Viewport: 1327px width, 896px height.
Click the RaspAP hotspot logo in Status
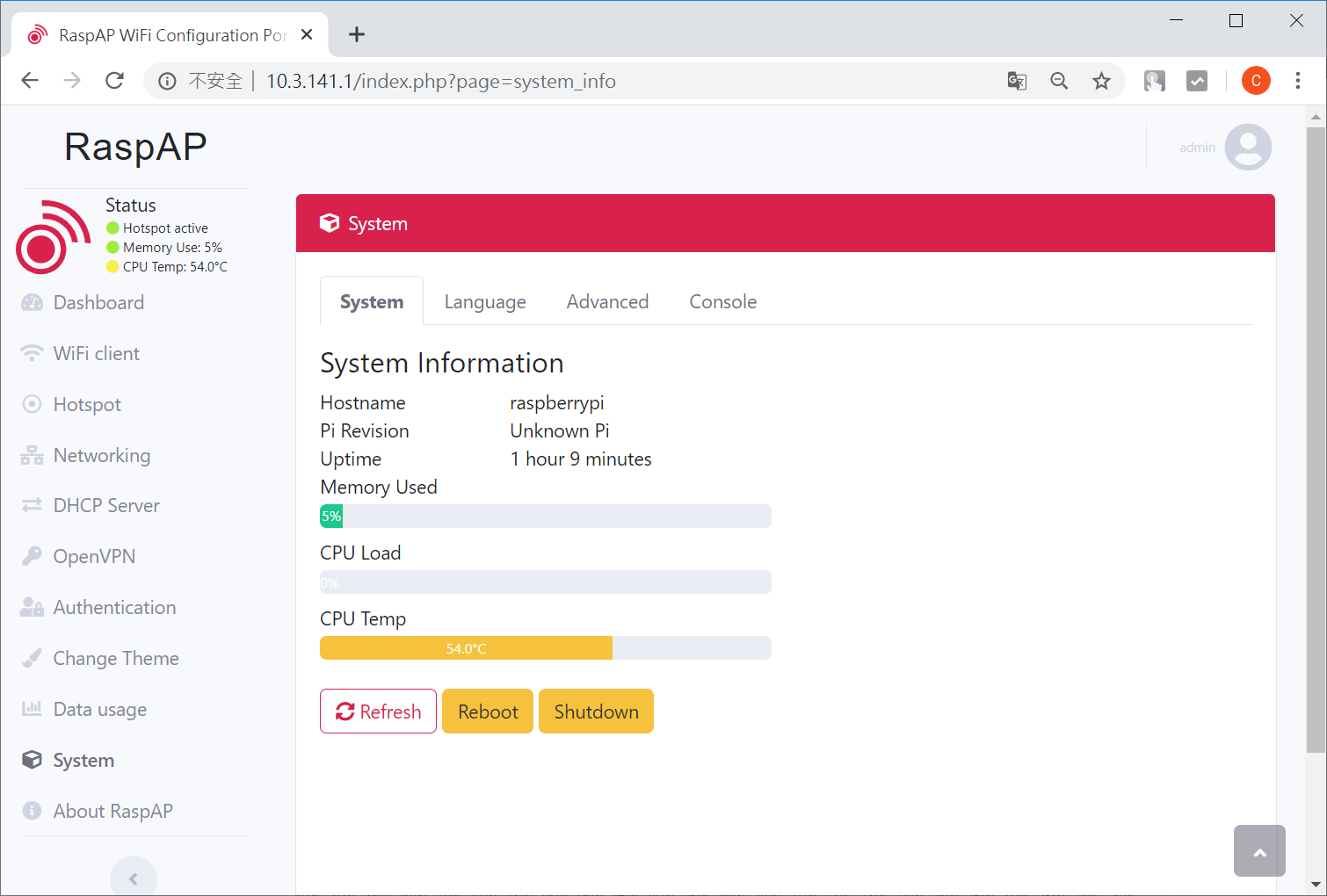[53, 236]
